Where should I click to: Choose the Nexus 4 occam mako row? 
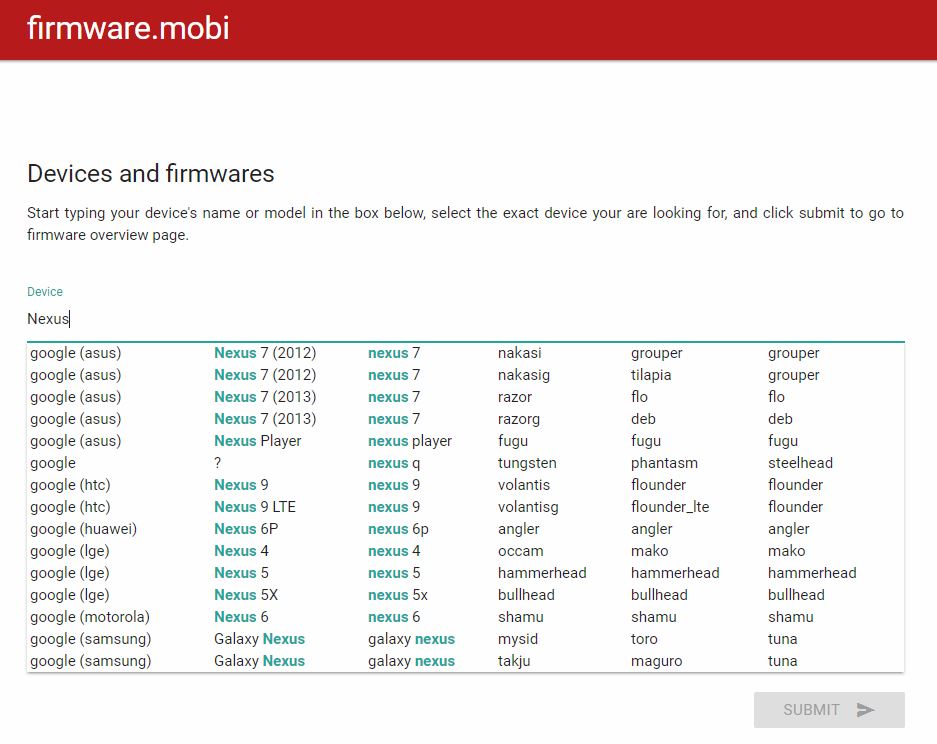click(x=466, y=551)
